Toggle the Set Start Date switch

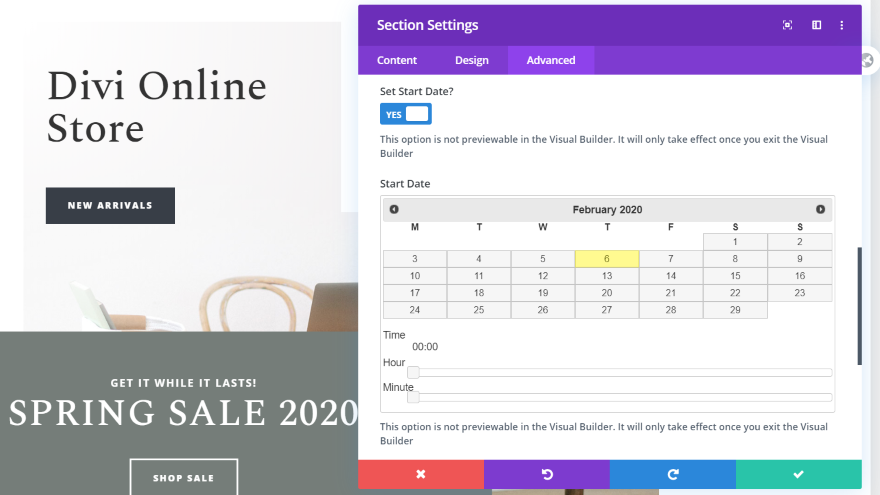pyautogui.click(x=405, y=114)
